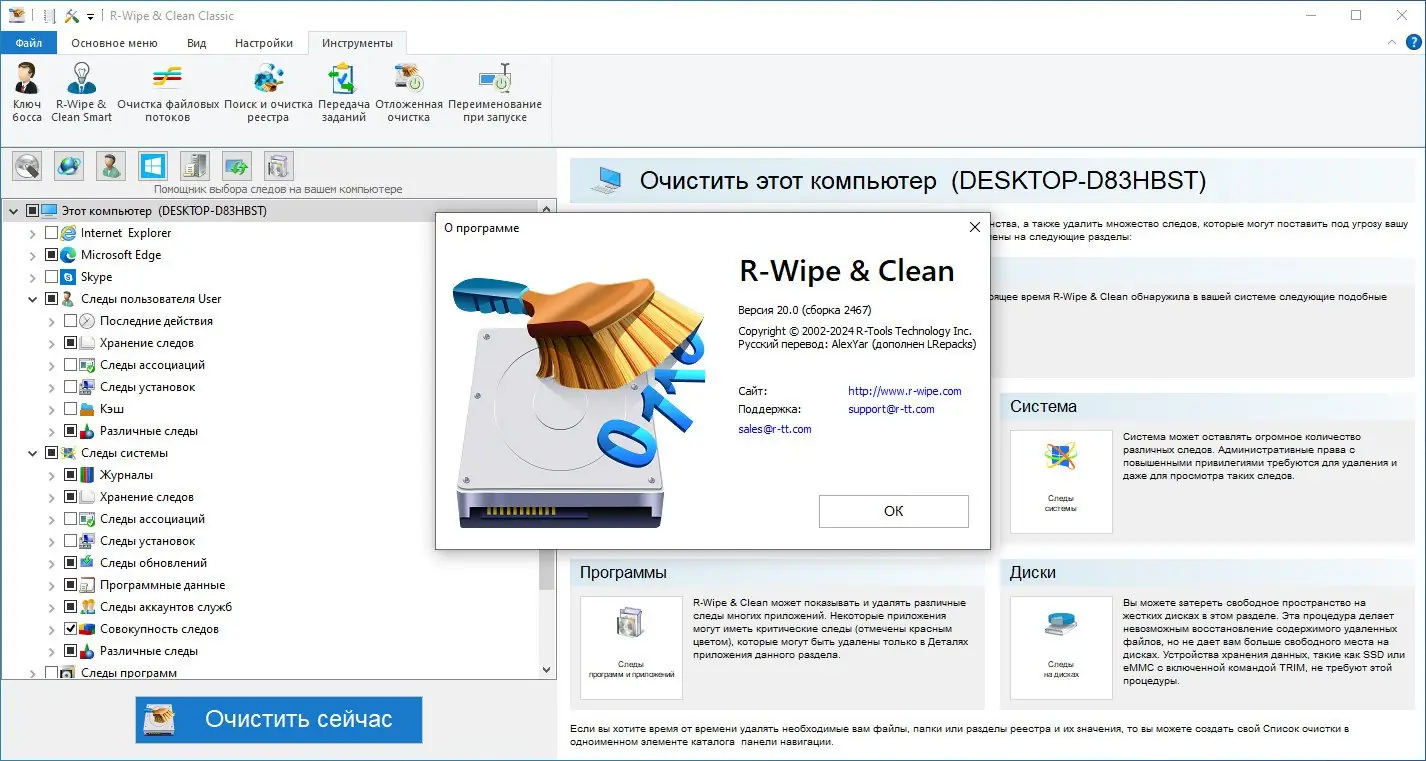This screenshot has width=1426, height=761.
Task: Expand the Skype tree node
Action: (33, 277)
